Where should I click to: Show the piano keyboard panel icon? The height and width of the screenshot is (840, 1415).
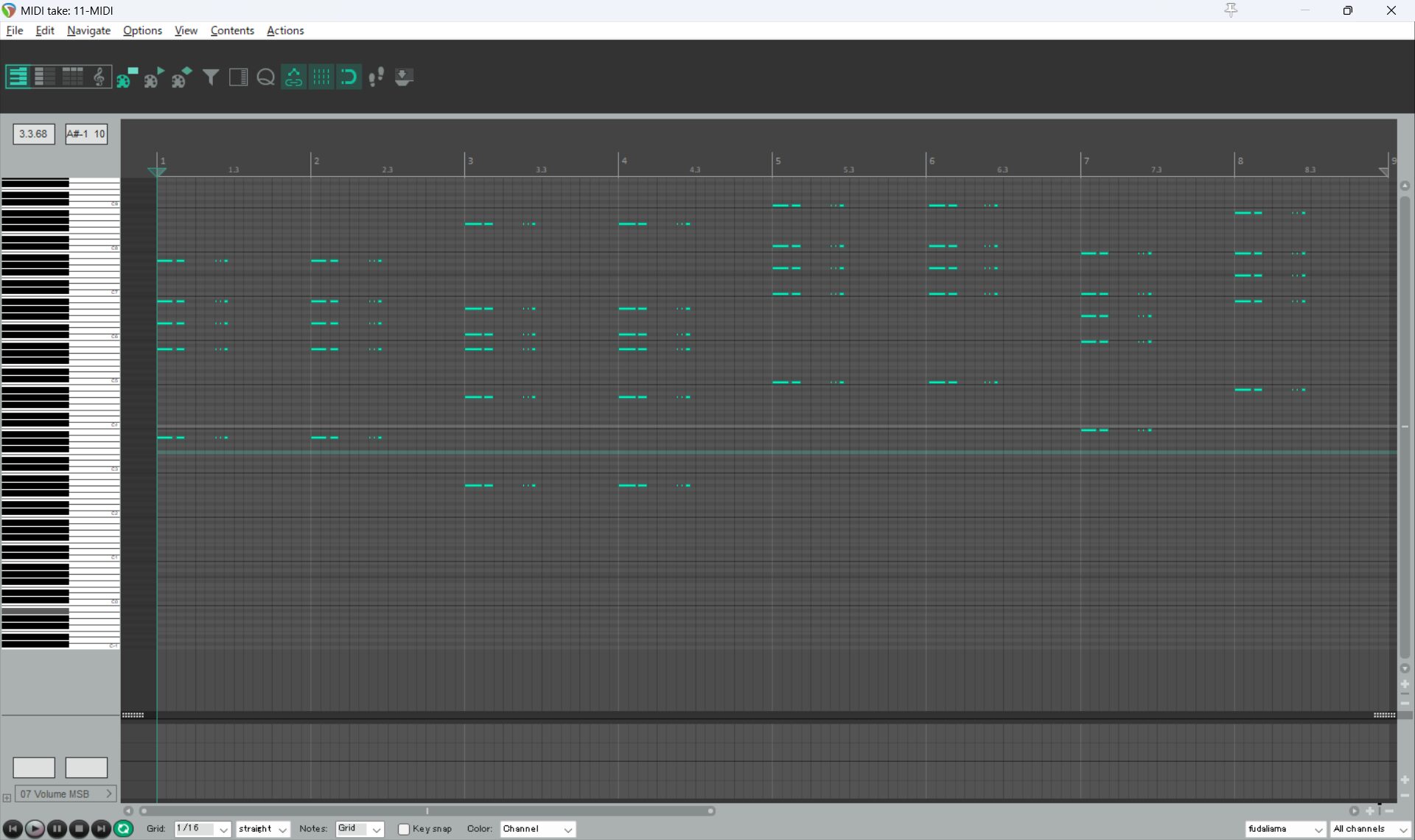(x=238, y=77)
